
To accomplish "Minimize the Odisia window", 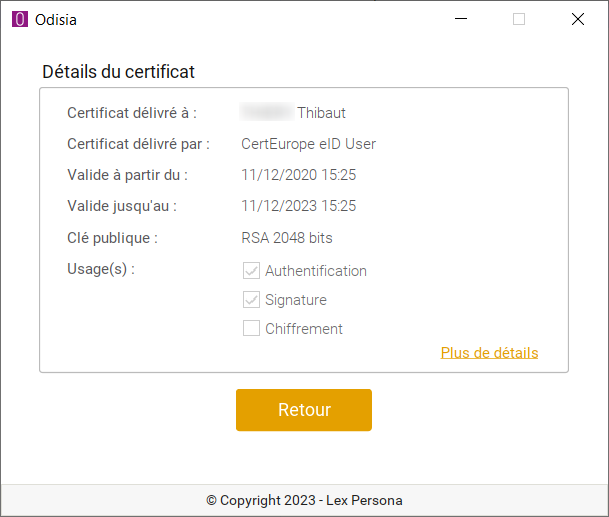I will click(x=461, y=19).
